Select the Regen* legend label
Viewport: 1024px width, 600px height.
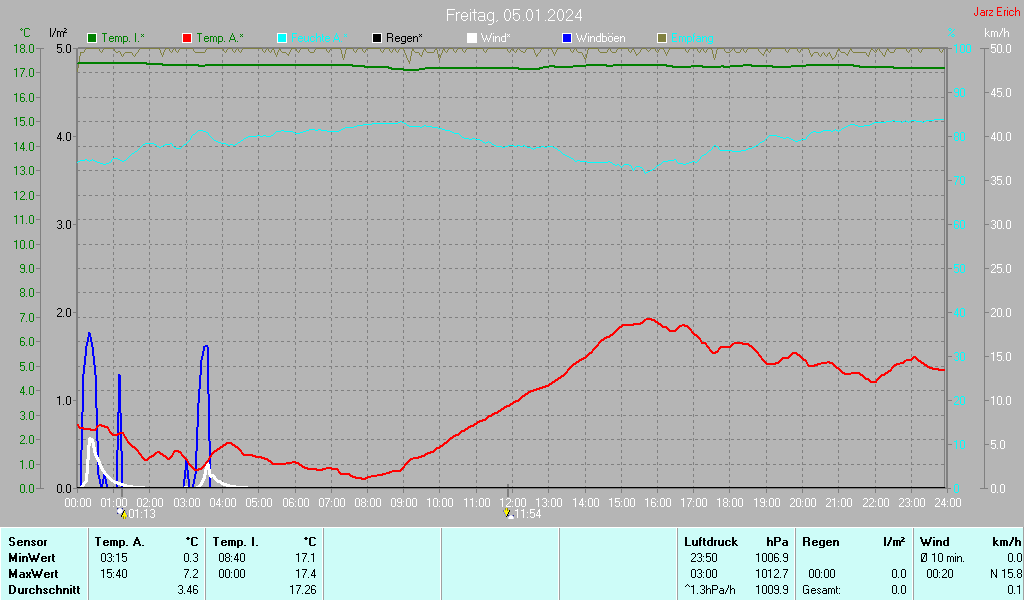pyautogui.click(x=404, y=38)
